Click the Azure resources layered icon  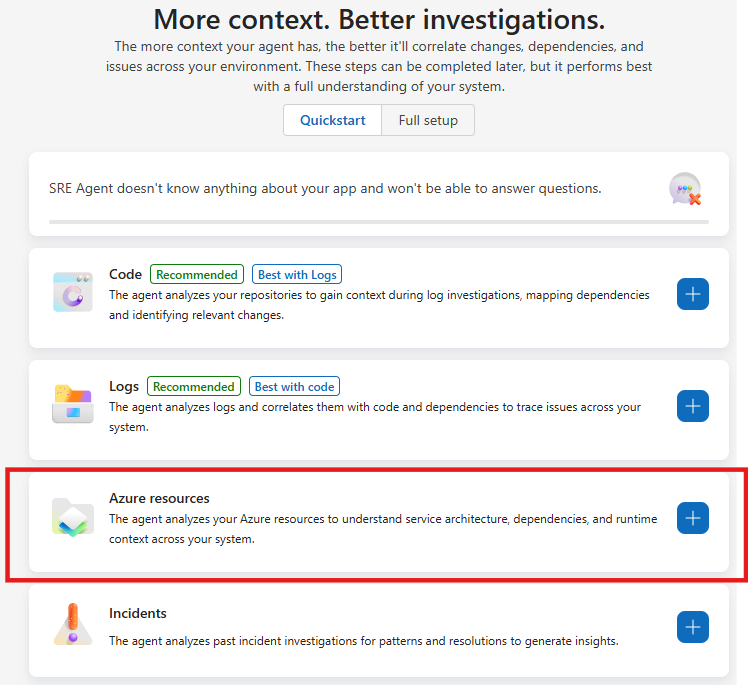click(72, 517)
